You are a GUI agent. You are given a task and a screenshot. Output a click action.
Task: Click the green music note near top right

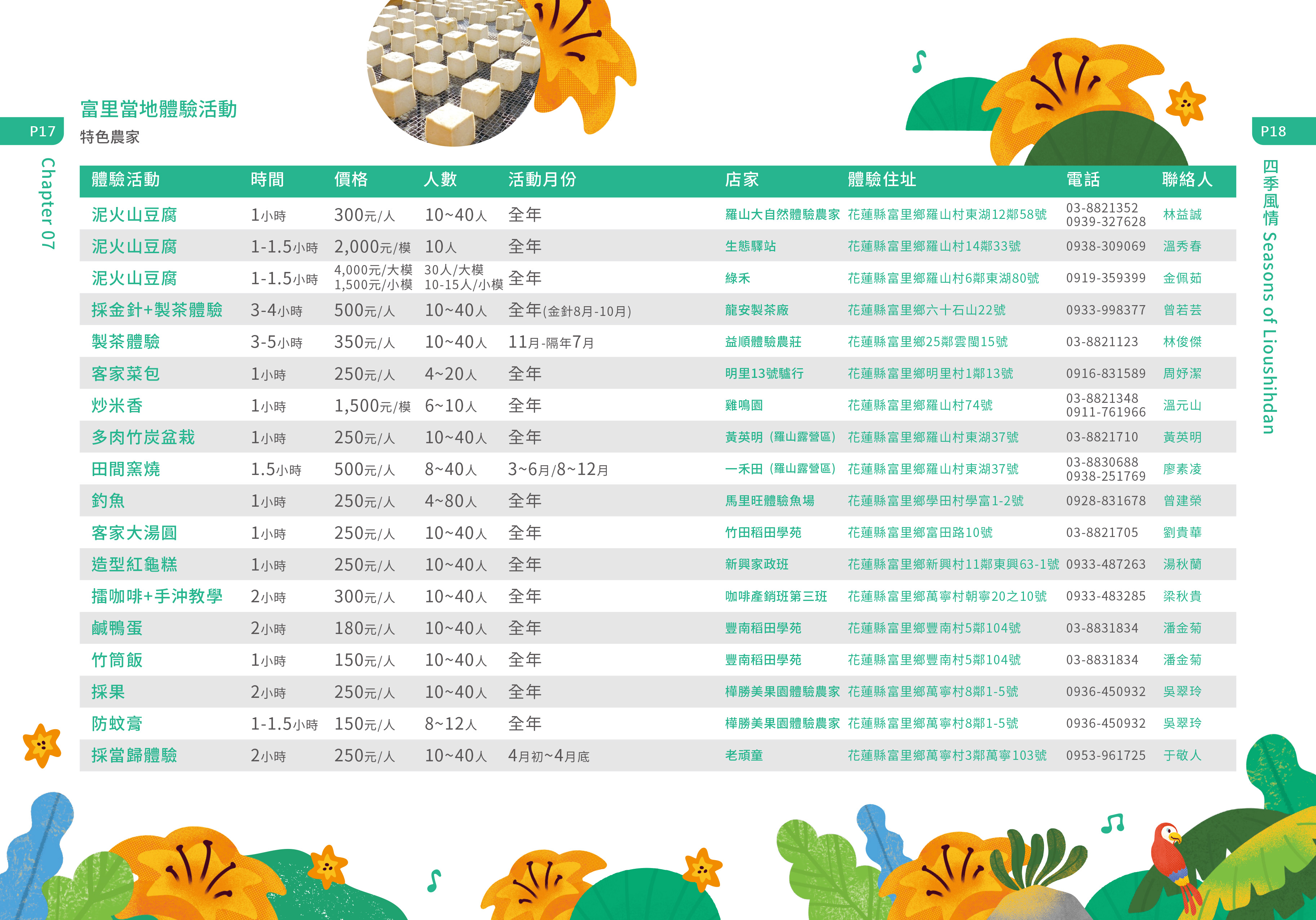[x=919, y=62]
